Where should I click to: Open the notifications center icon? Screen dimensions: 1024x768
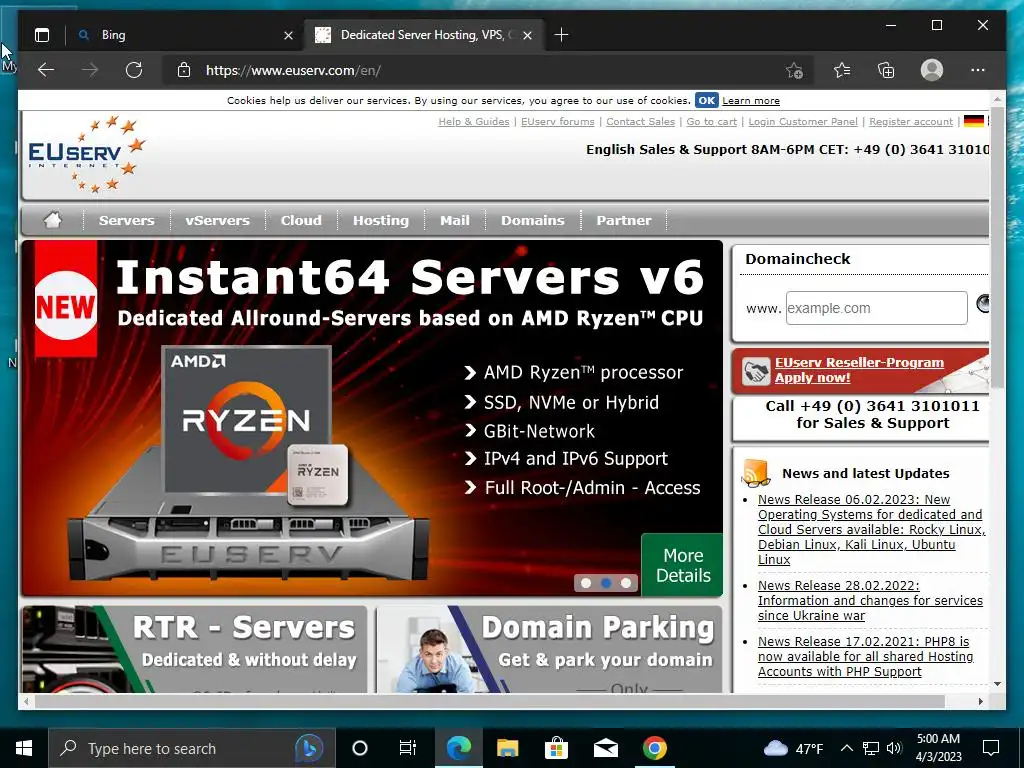pyautogui.click(x=991, y=748)
